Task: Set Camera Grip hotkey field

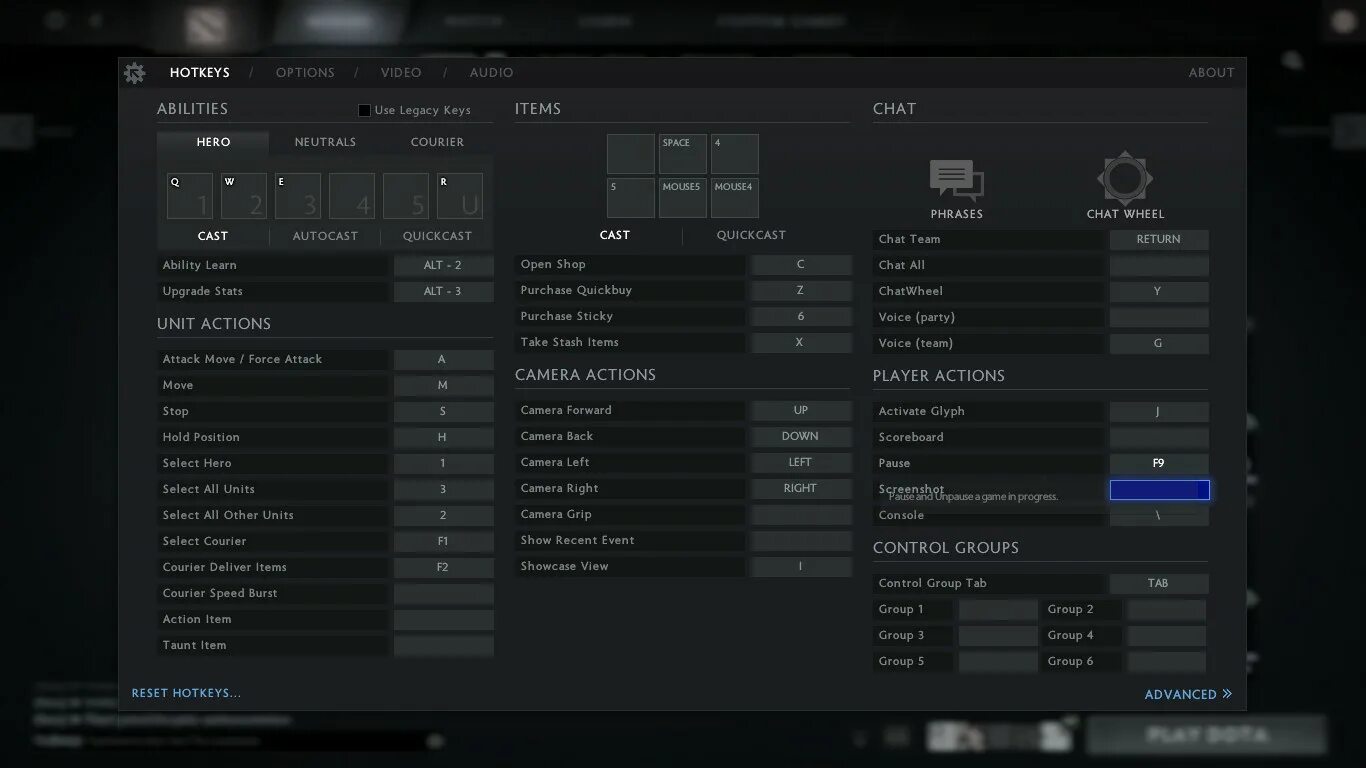Action: pos(801,514)
